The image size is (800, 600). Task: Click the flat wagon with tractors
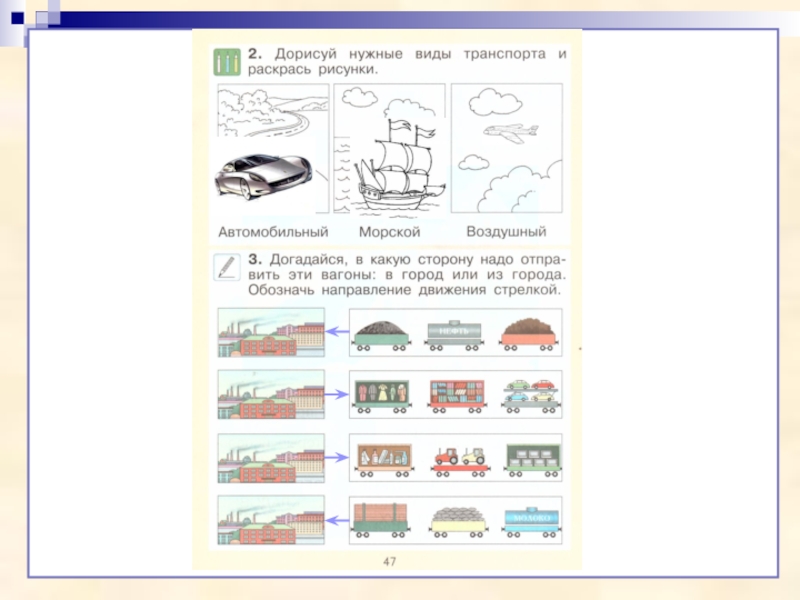pos(461,462)
